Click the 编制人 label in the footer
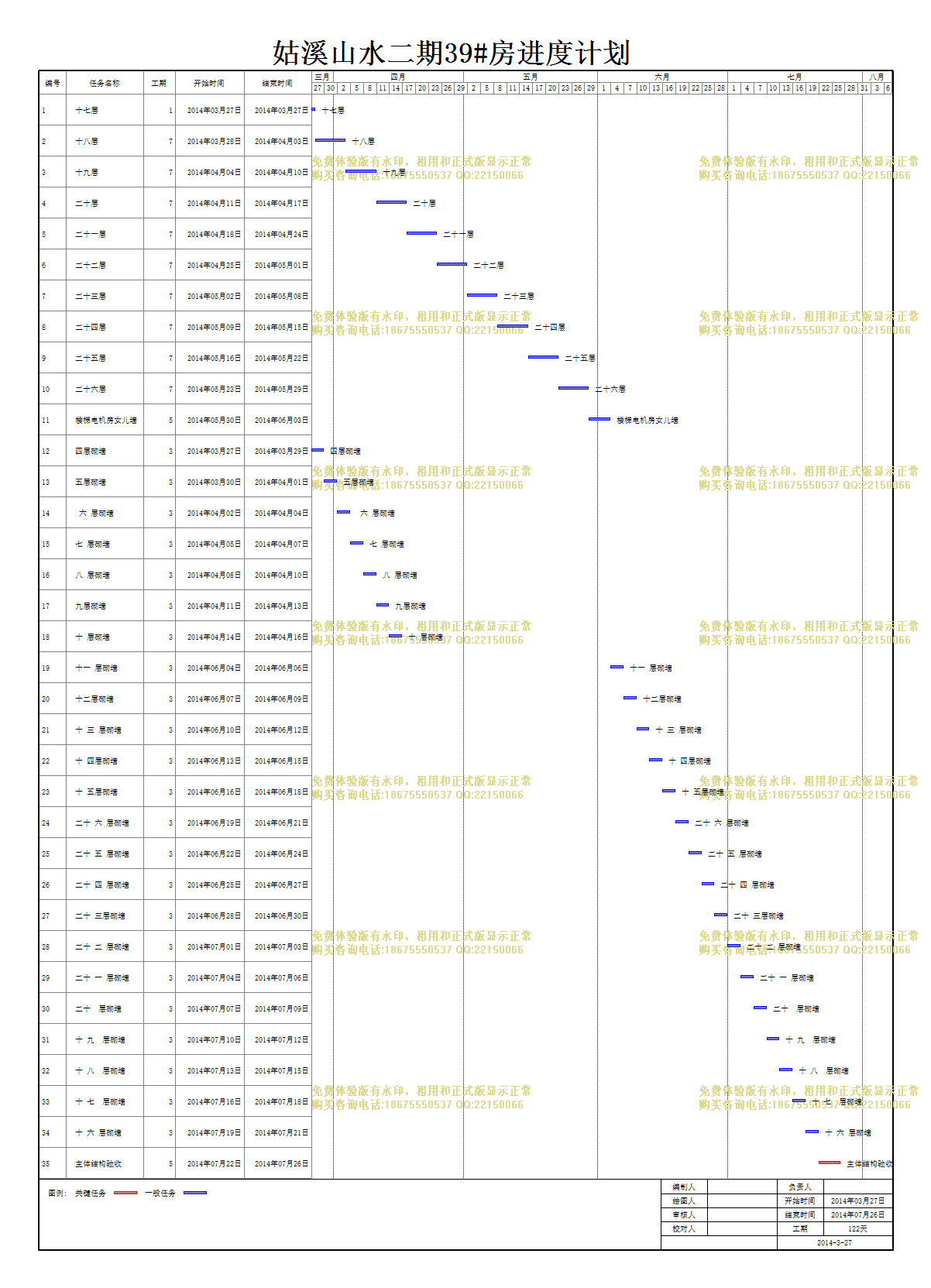Screen dimensions: 931x1288 click(x=684, y=1187)
